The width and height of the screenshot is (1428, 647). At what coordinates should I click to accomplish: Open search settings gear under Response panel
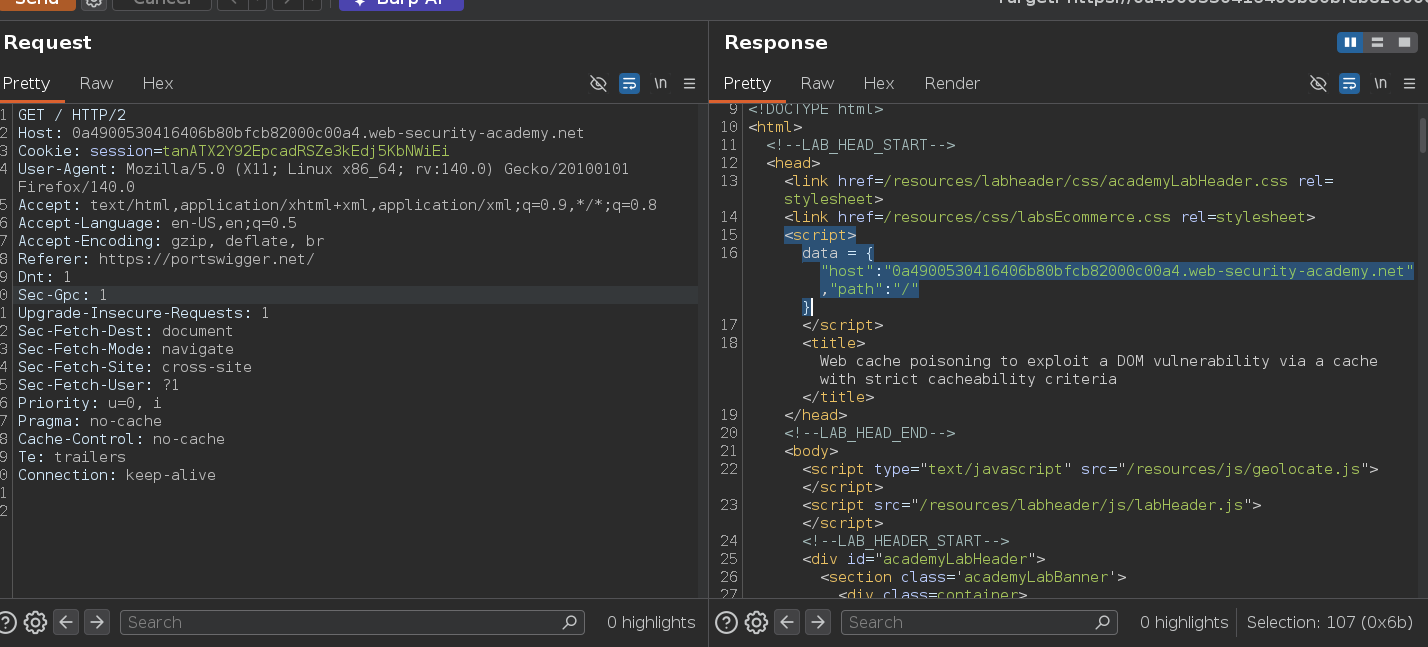coord(756,622)
